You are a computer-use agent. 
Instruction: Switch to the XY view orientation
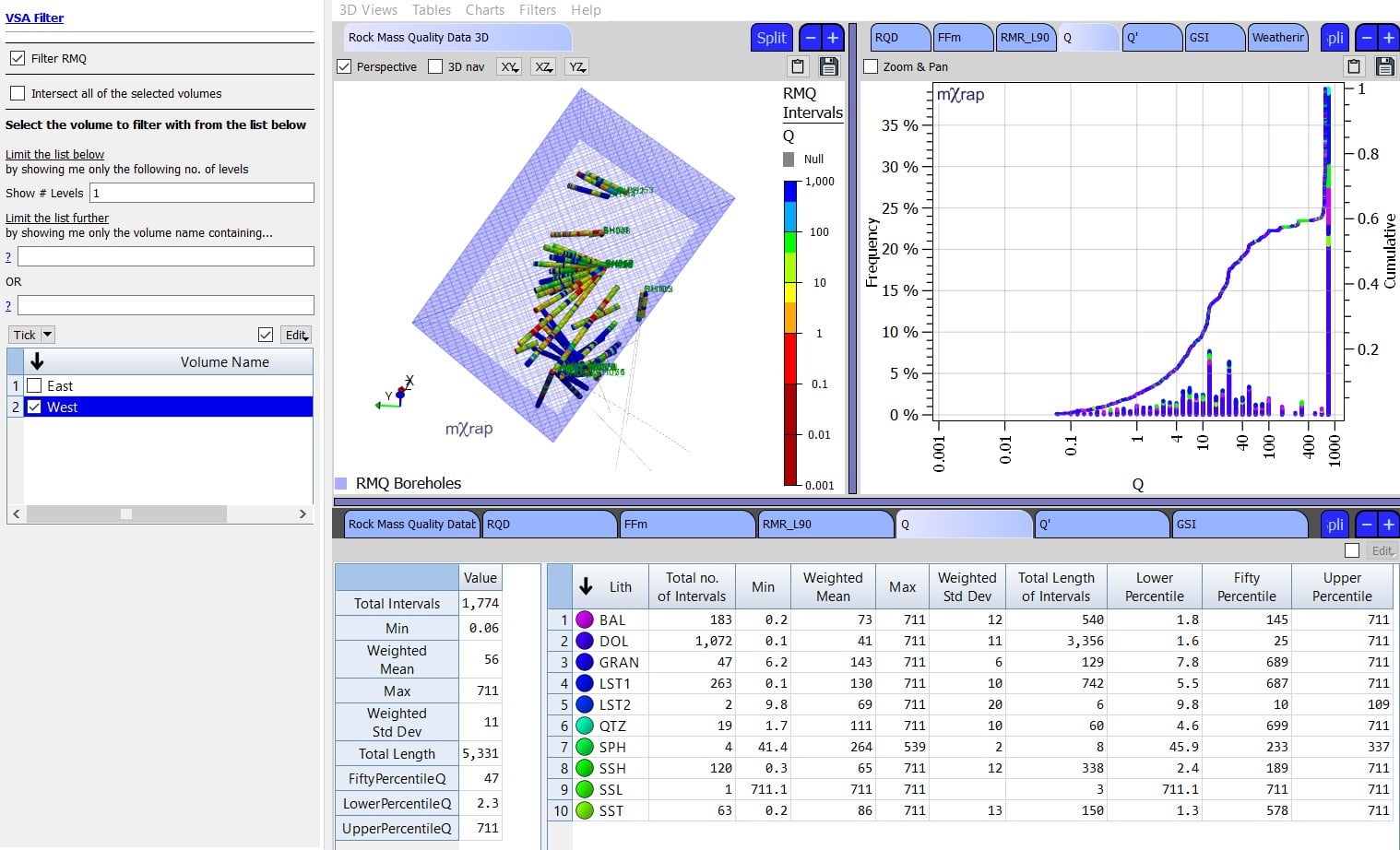(x=508, y=66)
